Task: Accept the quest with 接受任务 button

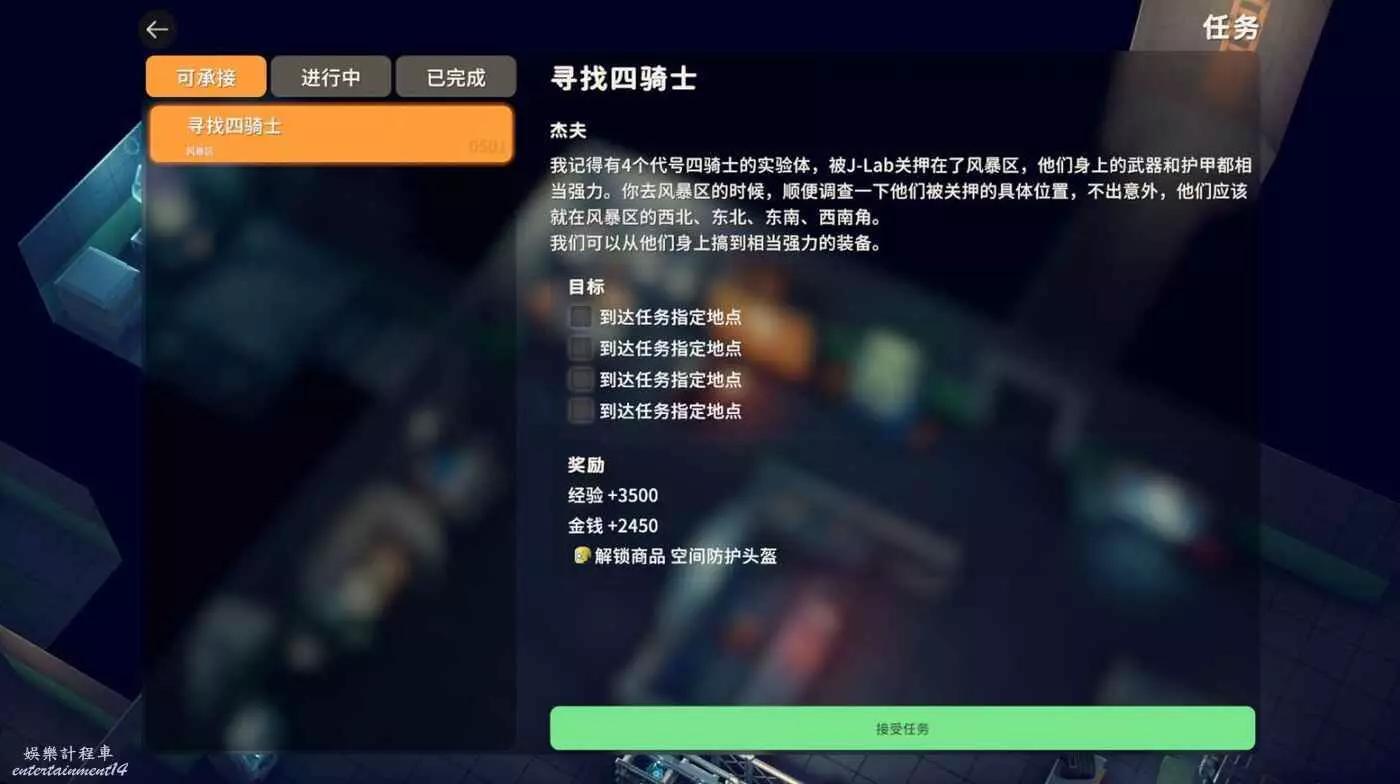Action: pos(902,728)
